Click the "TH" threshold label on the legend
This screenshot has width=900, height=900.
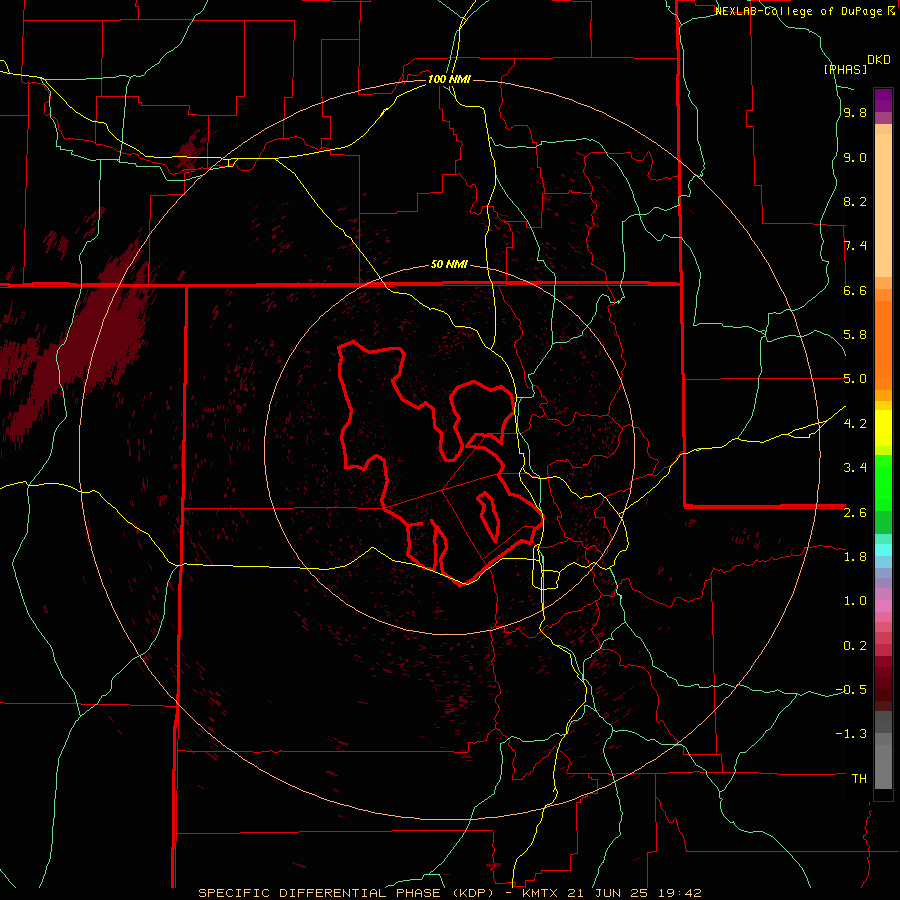(x=859, y=779)
